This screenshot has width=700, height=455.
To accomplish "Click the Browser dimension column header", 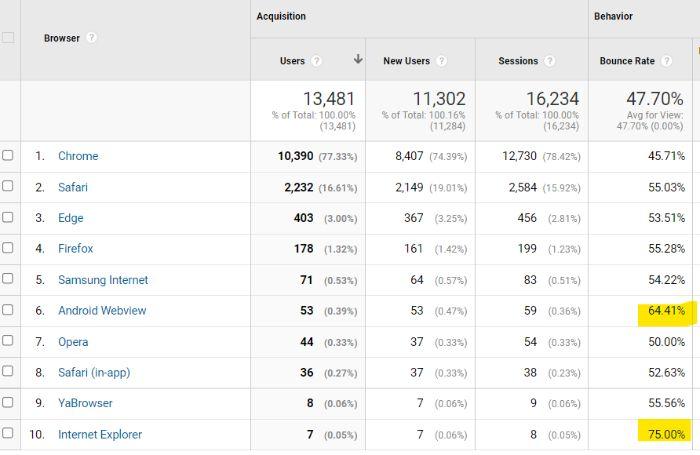I will tap(62, 38).
